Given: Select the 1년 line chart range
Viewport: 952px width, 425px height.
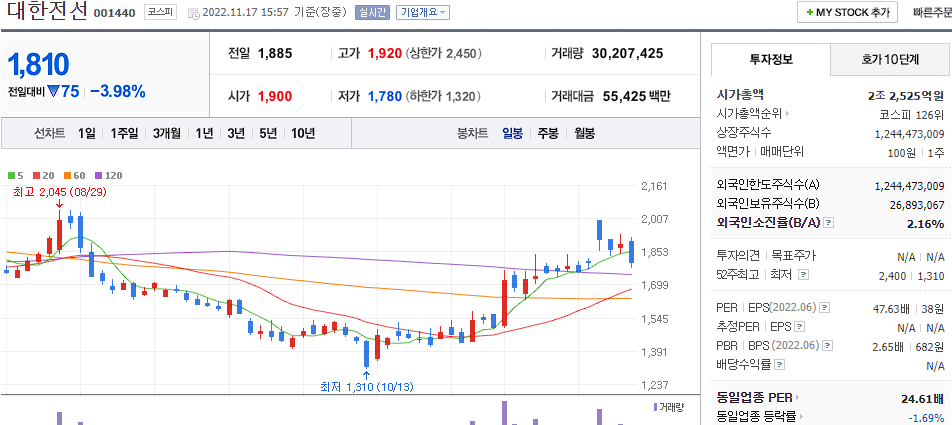Looking at the screenshot, I should [204, 134].
